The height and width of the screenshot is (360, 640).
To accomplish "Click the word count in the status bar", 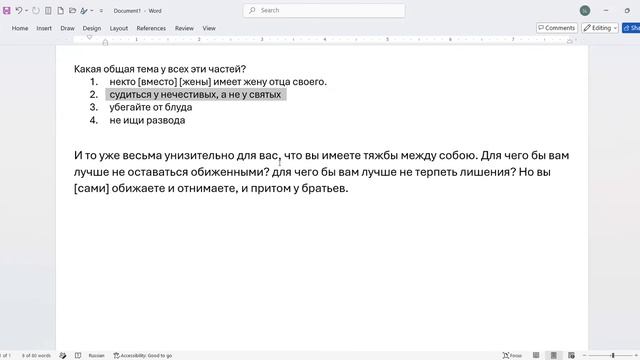I will pos(36,356).
